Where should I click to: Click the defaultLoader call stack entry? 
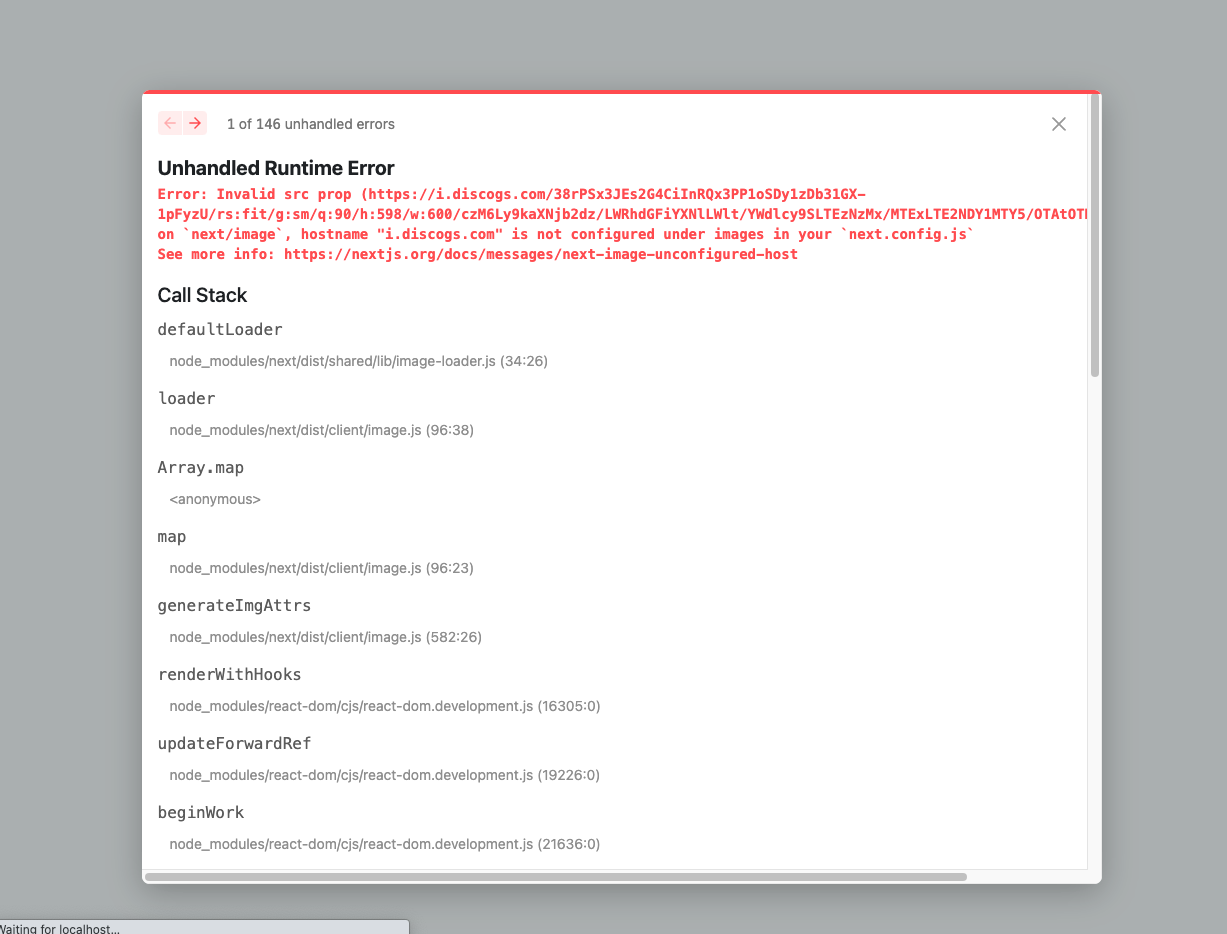pyautogui.click(x=220, y=329)
